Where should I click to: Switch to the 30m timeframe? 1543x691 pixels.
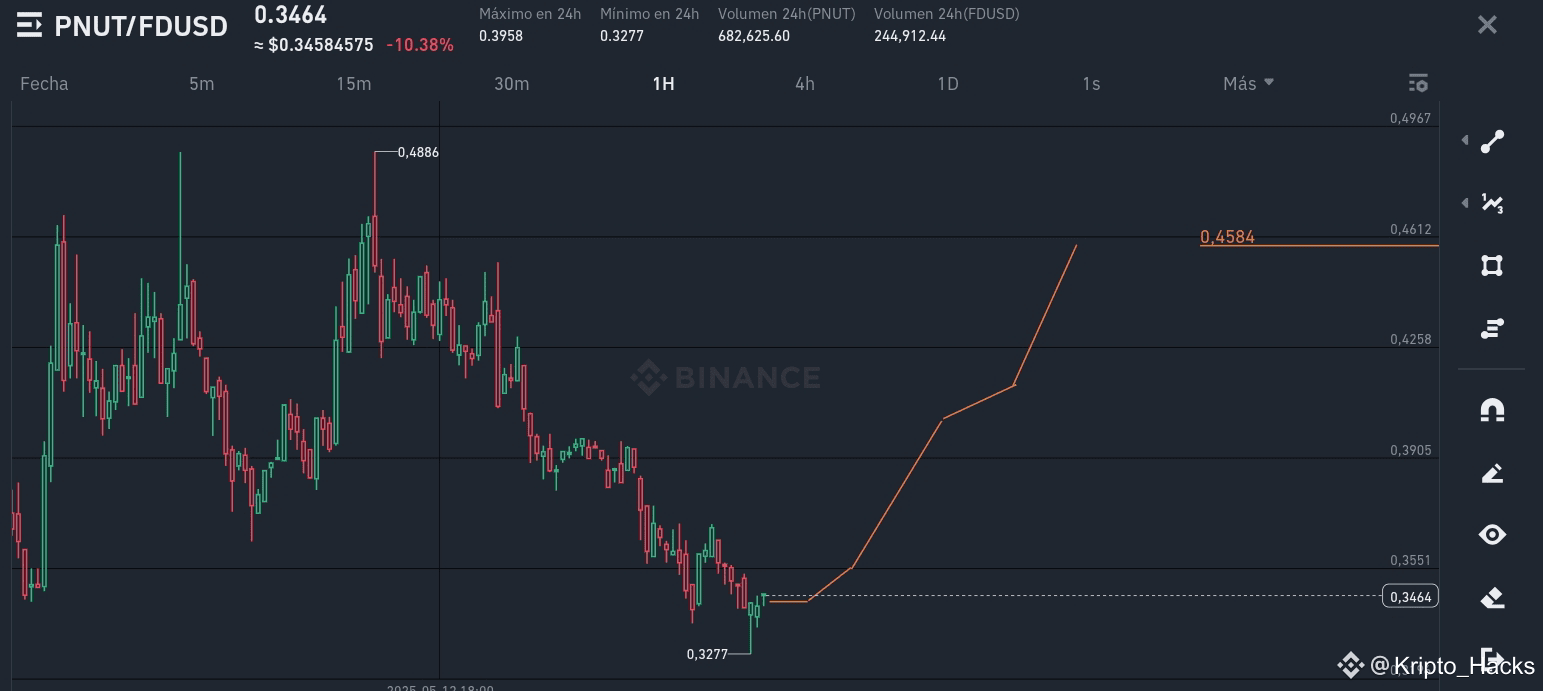[x=512, y=83]
